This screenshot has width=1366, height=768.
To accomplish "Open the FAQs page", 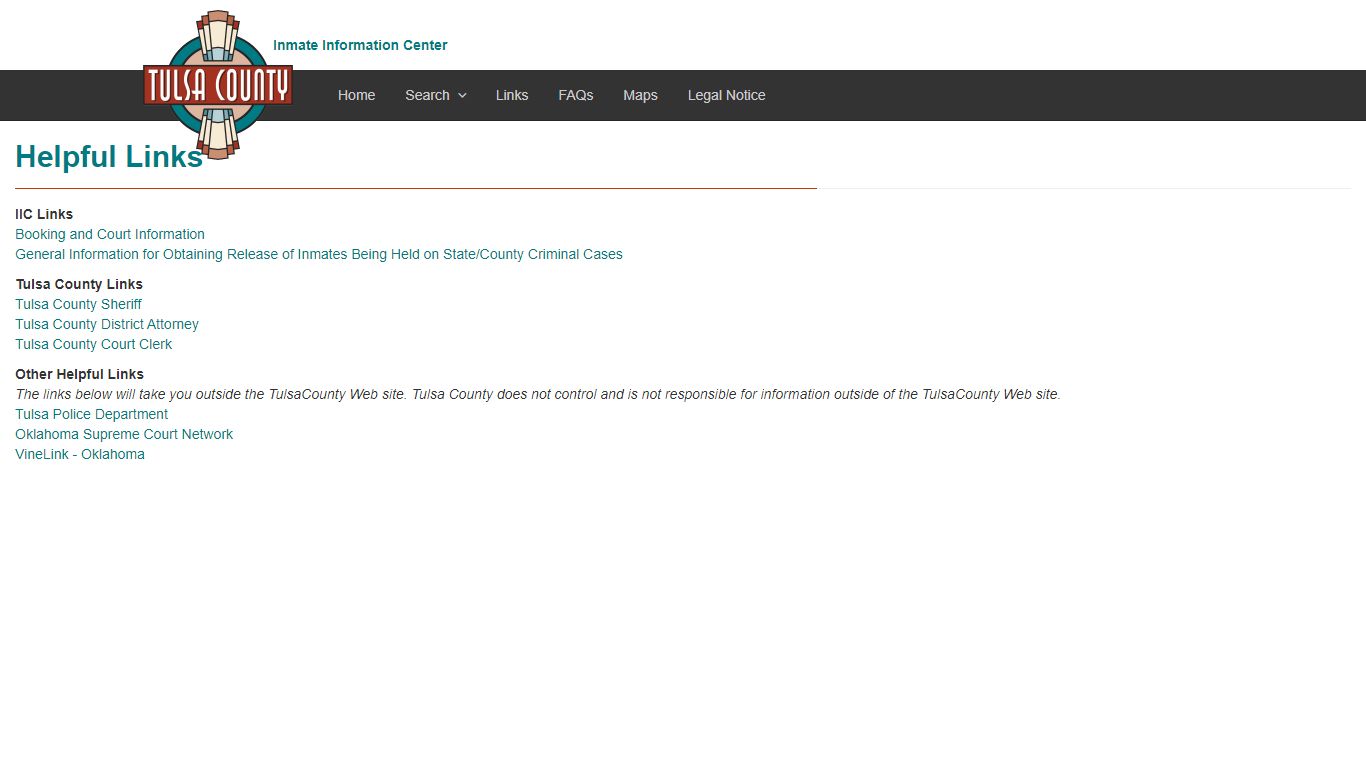I will pos(576,95).
